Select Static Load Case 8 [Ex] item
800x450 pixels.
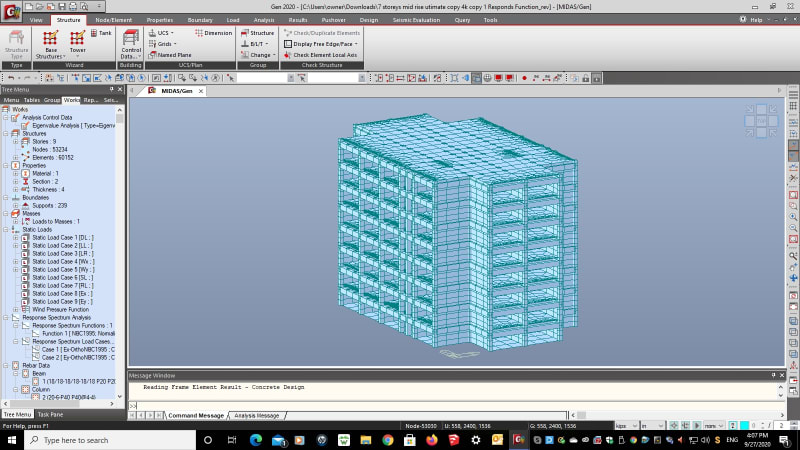[x=62, y=294]
